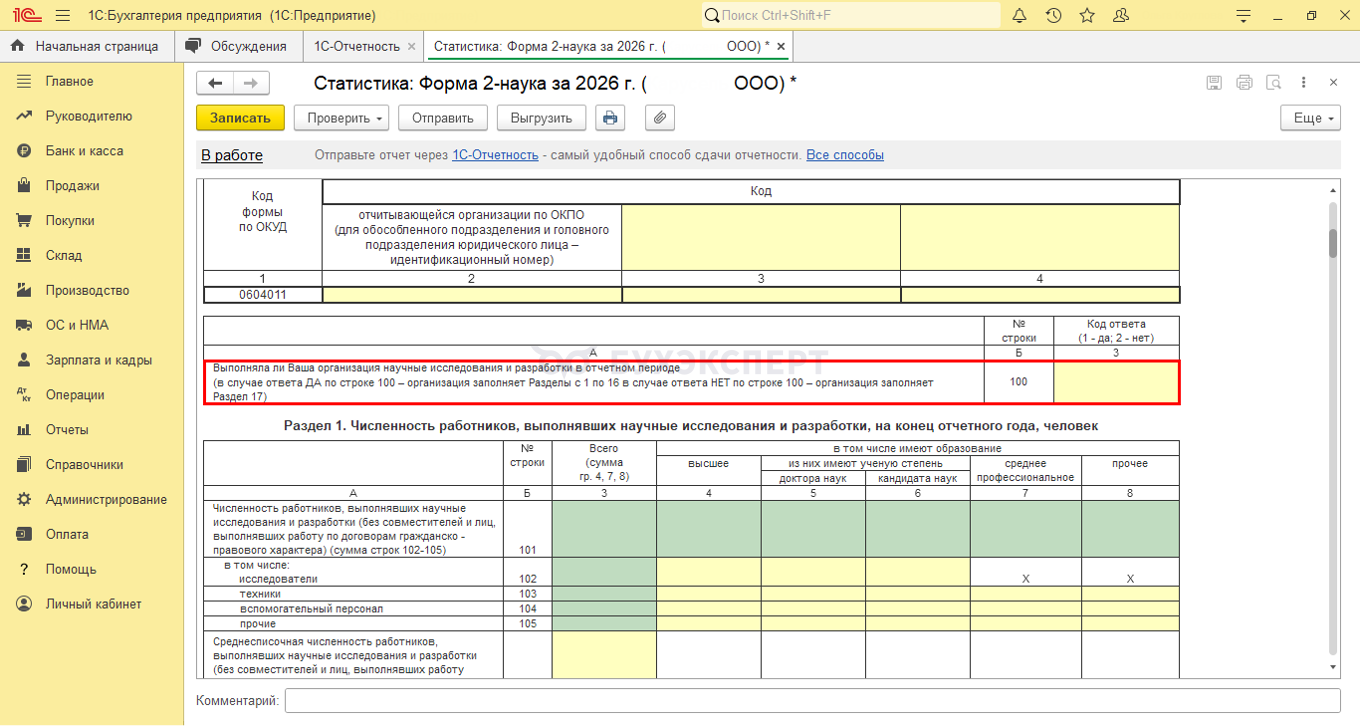
Task: Select row 102 исследователи высшее cell
Action: [708, 572]
